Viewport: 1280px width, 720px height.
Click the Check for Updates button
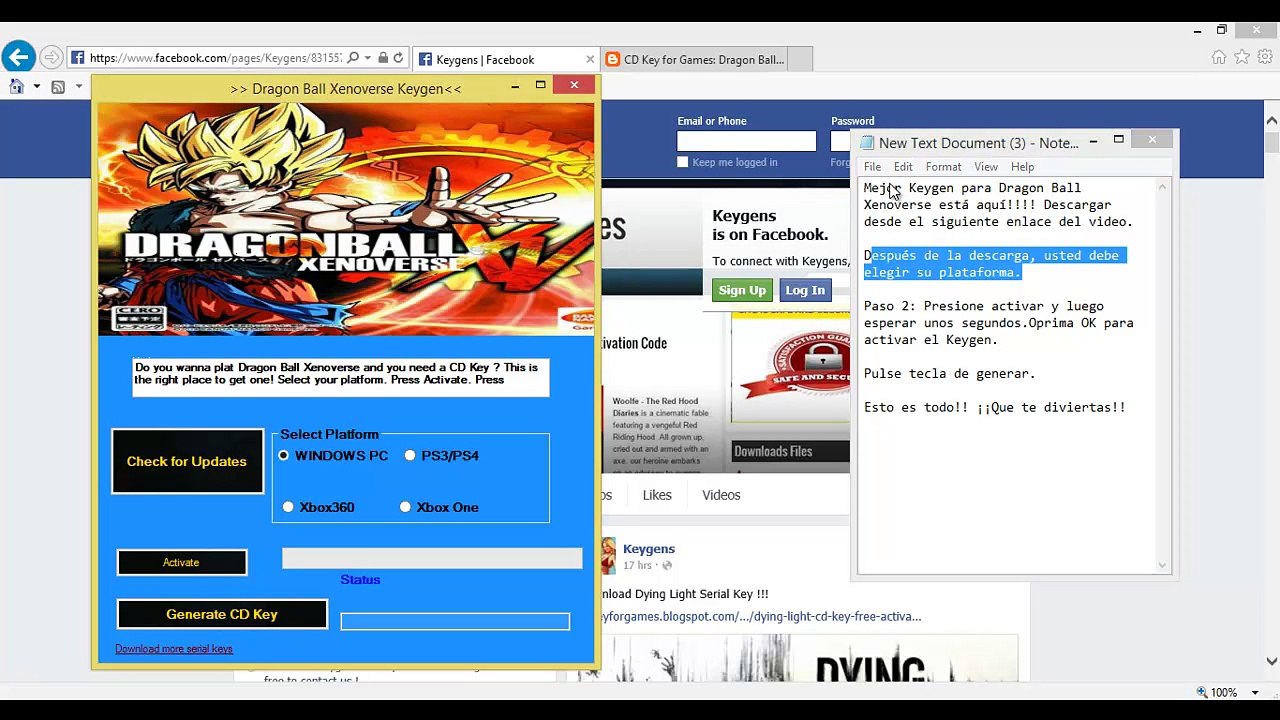187,461
